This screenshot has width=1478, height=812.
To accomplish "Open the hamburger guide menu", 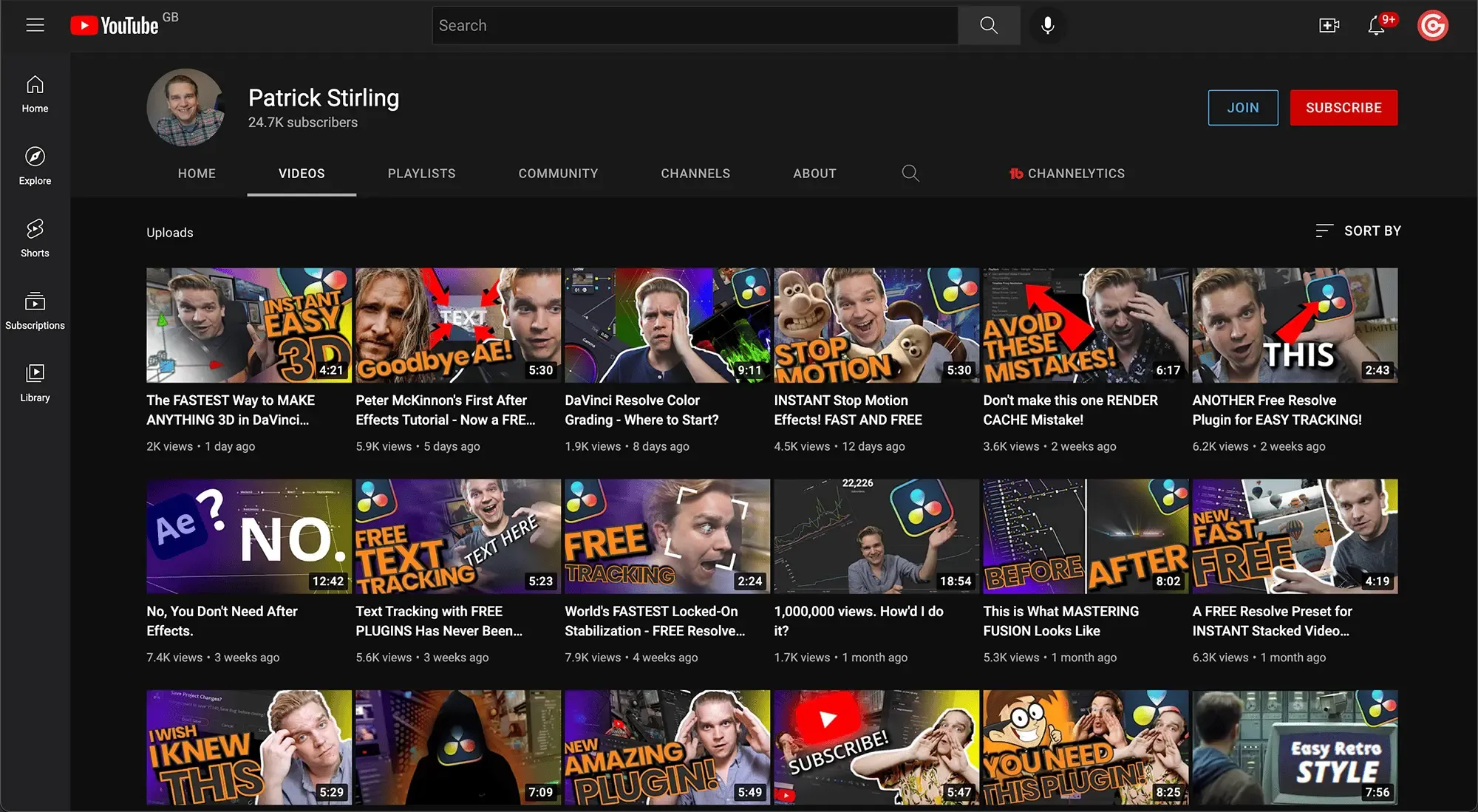I will click(x=35, y=25).
